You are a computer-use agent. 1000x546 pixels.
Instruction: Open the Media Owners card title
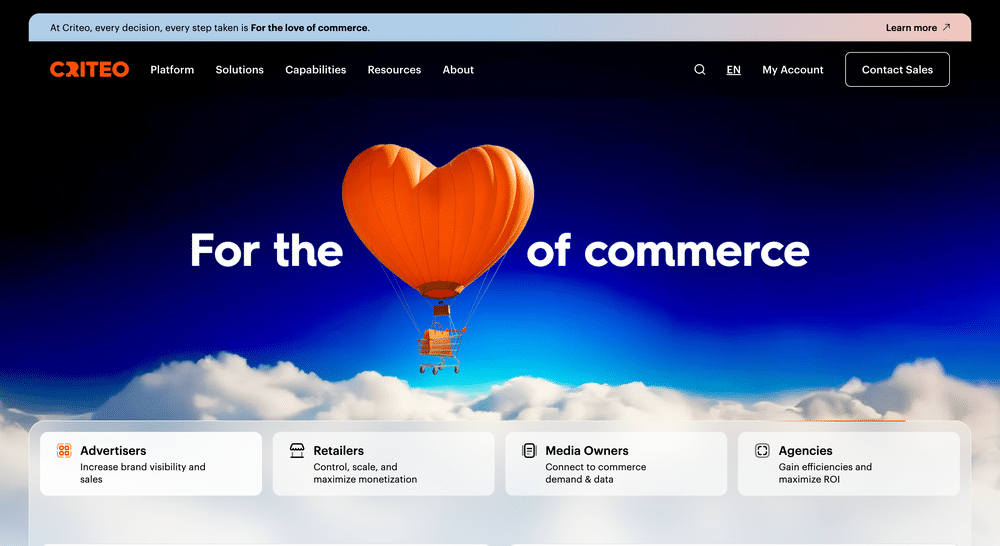click(587, 450)
